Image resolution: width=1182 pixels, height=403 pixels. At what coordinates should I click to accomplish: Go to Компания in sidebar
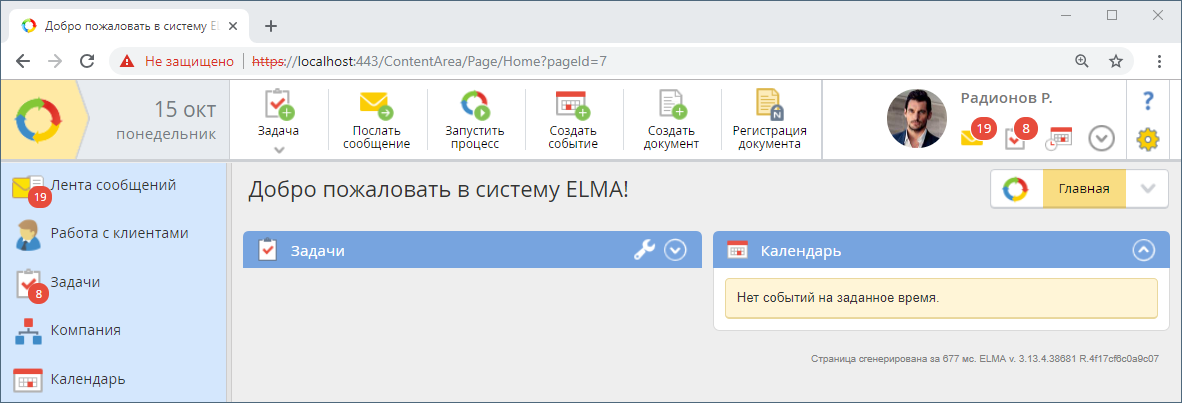pos(85,330)
